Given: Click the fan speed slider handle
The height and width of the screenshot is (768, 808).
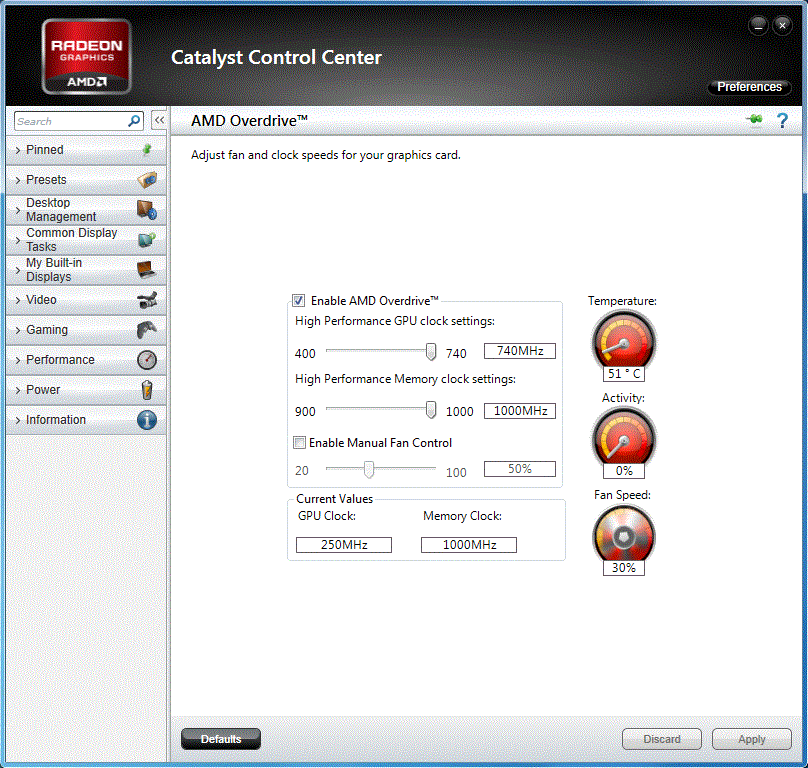Looking at the screenshot, I should (x=368, y=470).
